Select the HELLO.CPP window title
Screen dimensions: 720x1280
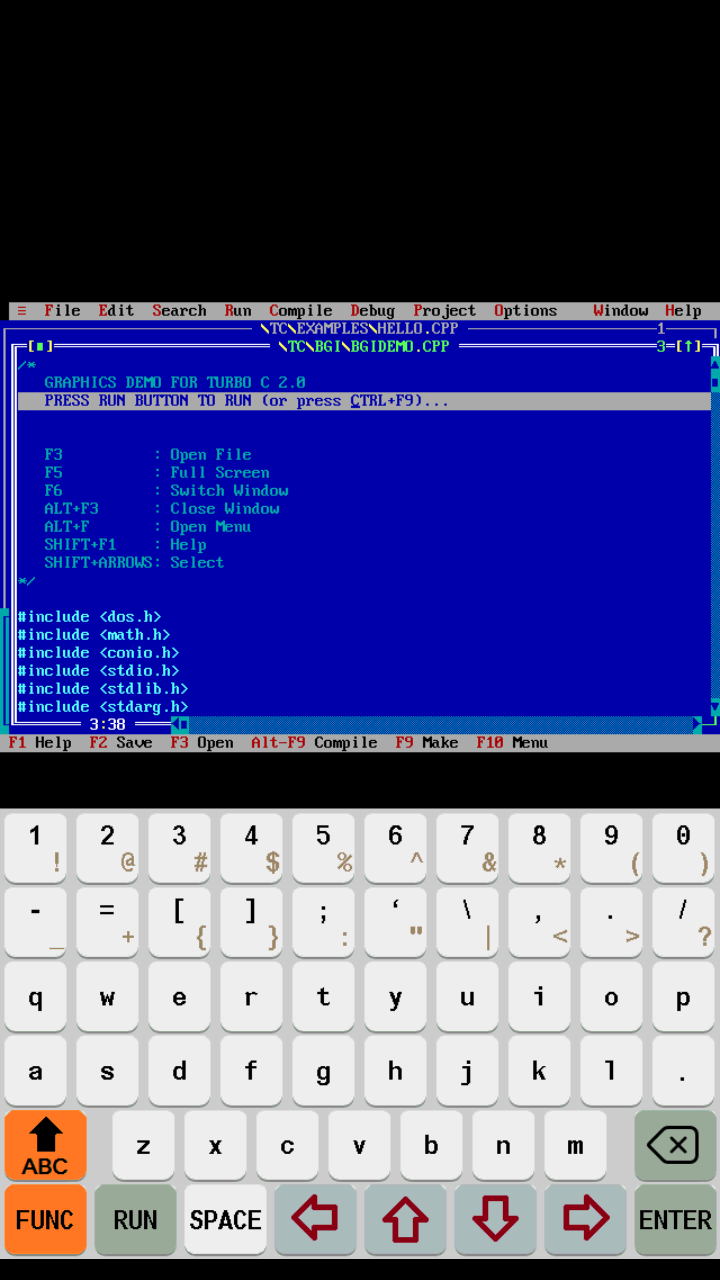coord(359,329)
